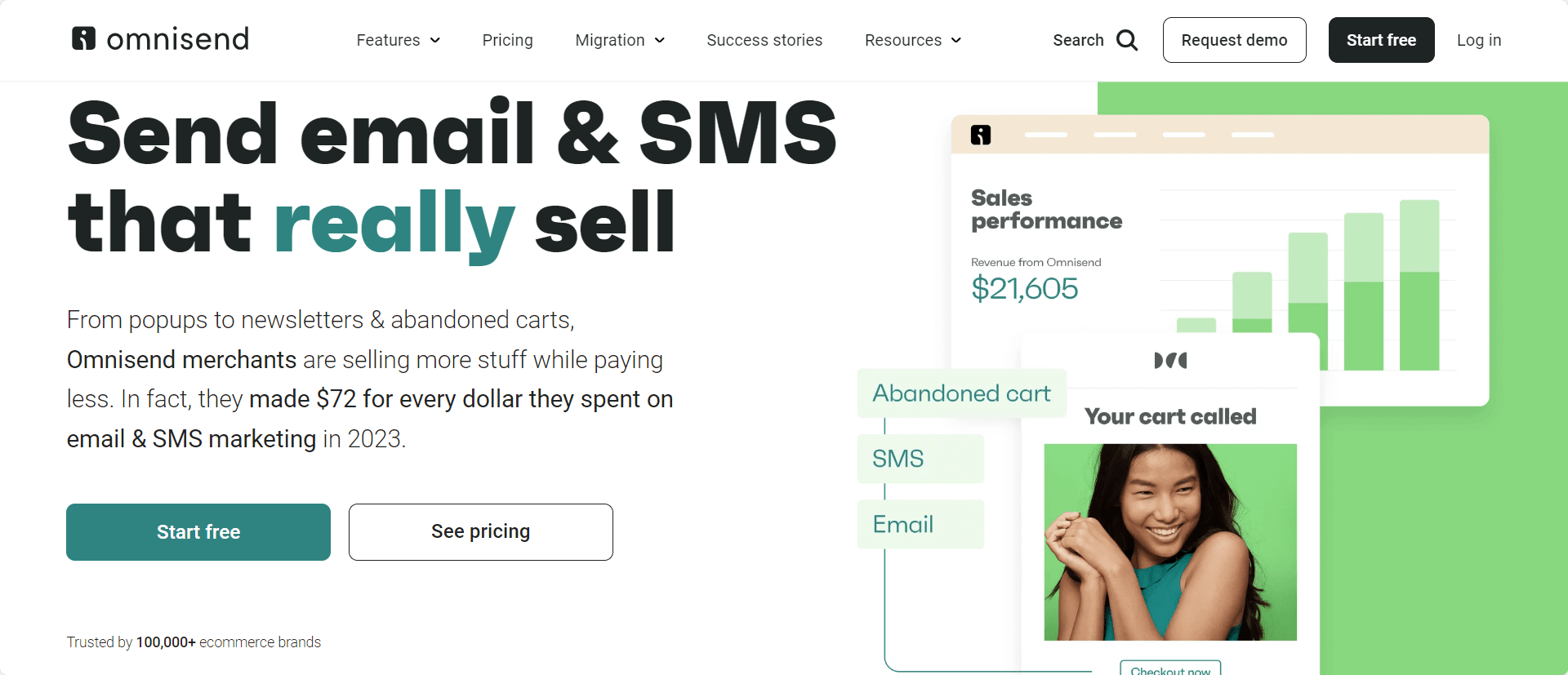Expand the Migration dropdown
The image size is (1568, 675).
[619, 40]
